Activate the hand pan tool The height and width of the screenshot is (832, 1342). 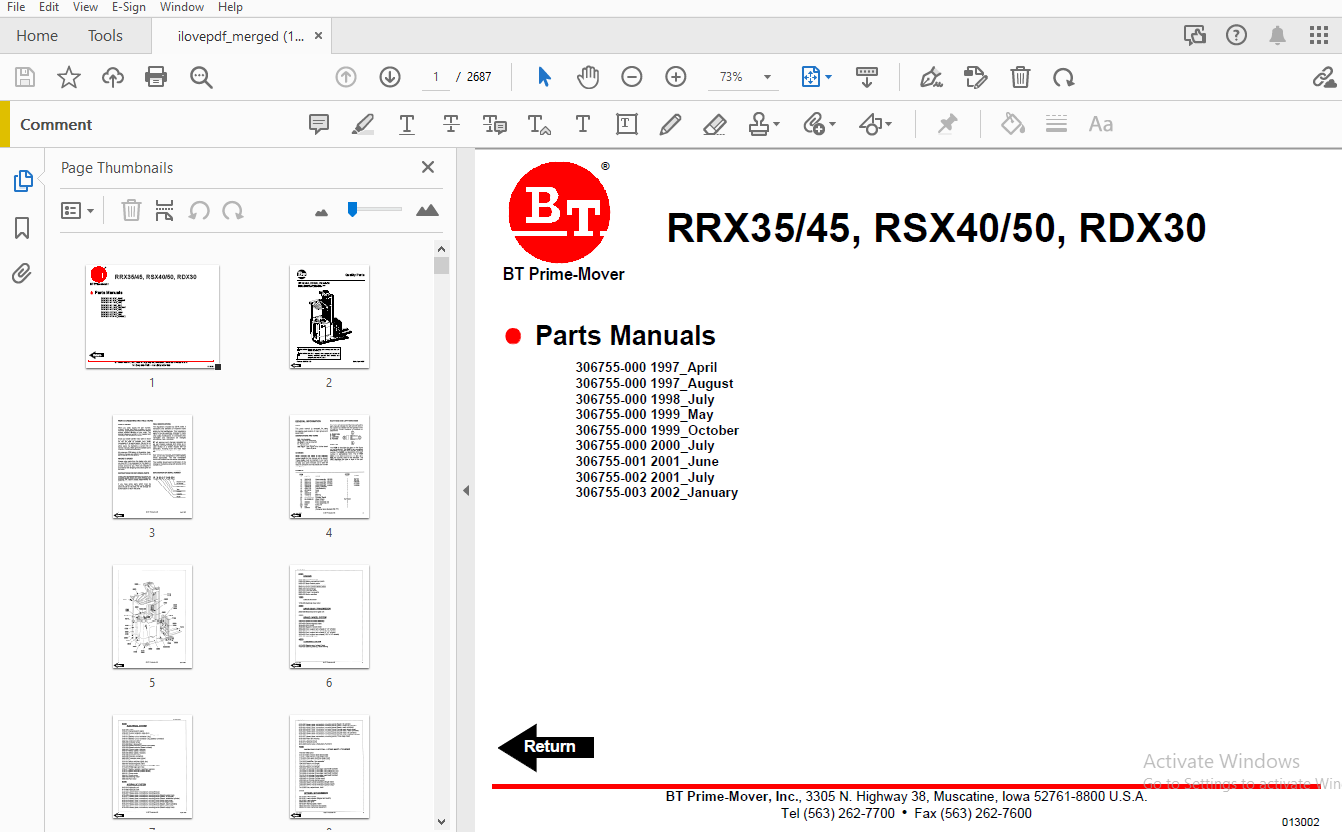coord(588,77)
